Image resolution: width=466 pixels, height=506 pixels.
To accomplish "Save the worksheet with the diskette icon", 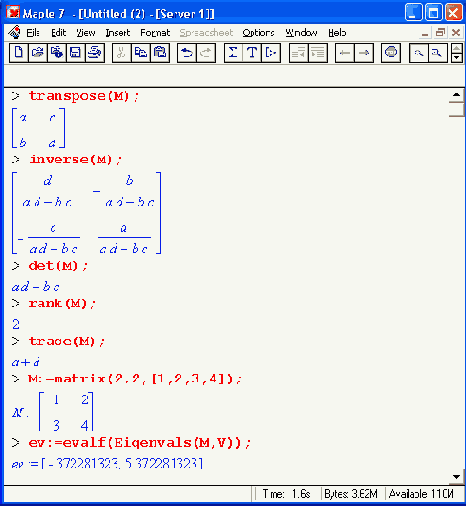I will click(x=76, y=53).
